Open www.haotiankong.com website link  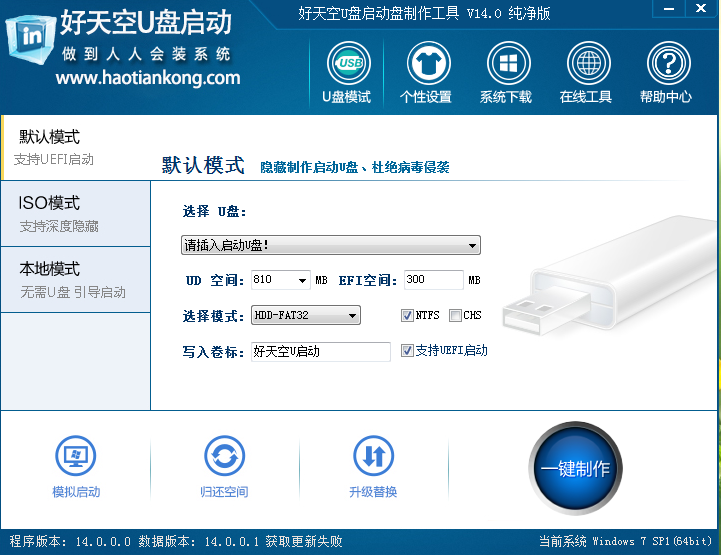148,78
